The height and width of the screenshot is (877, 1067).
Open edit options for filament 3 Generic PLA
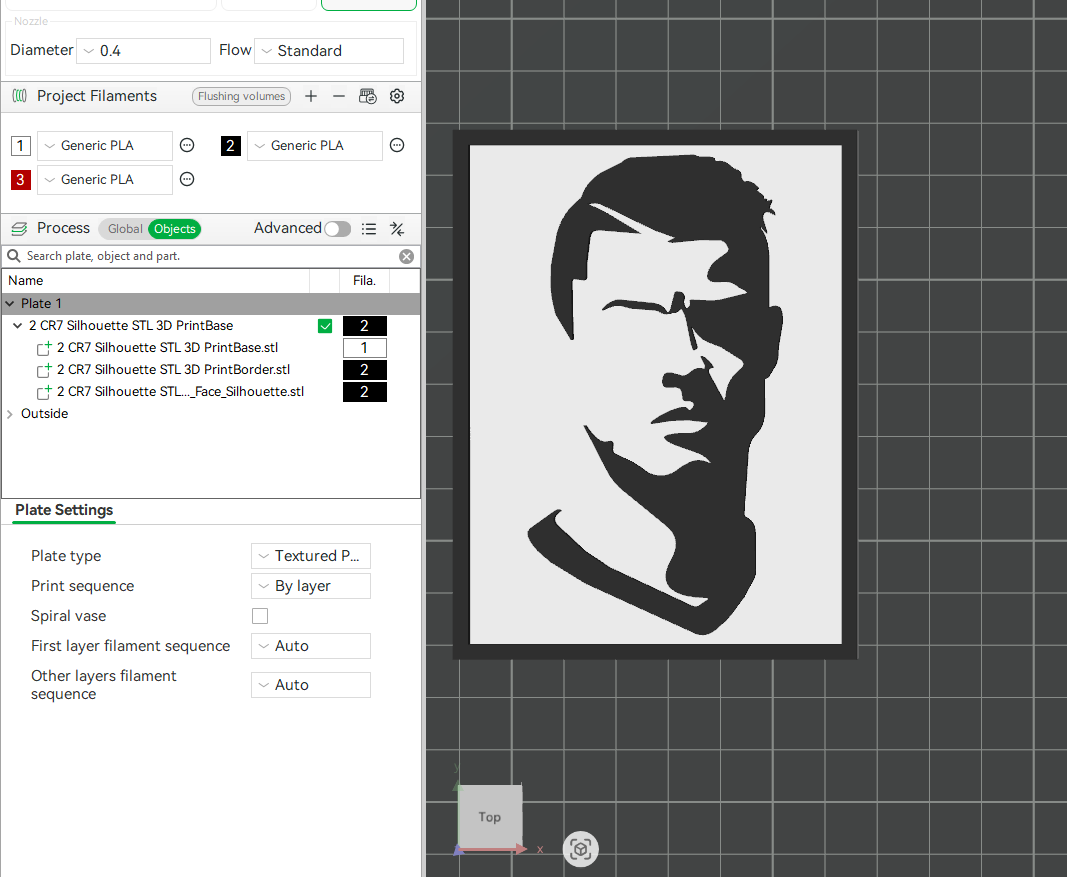pyautogui.click(x=187, y=180)
